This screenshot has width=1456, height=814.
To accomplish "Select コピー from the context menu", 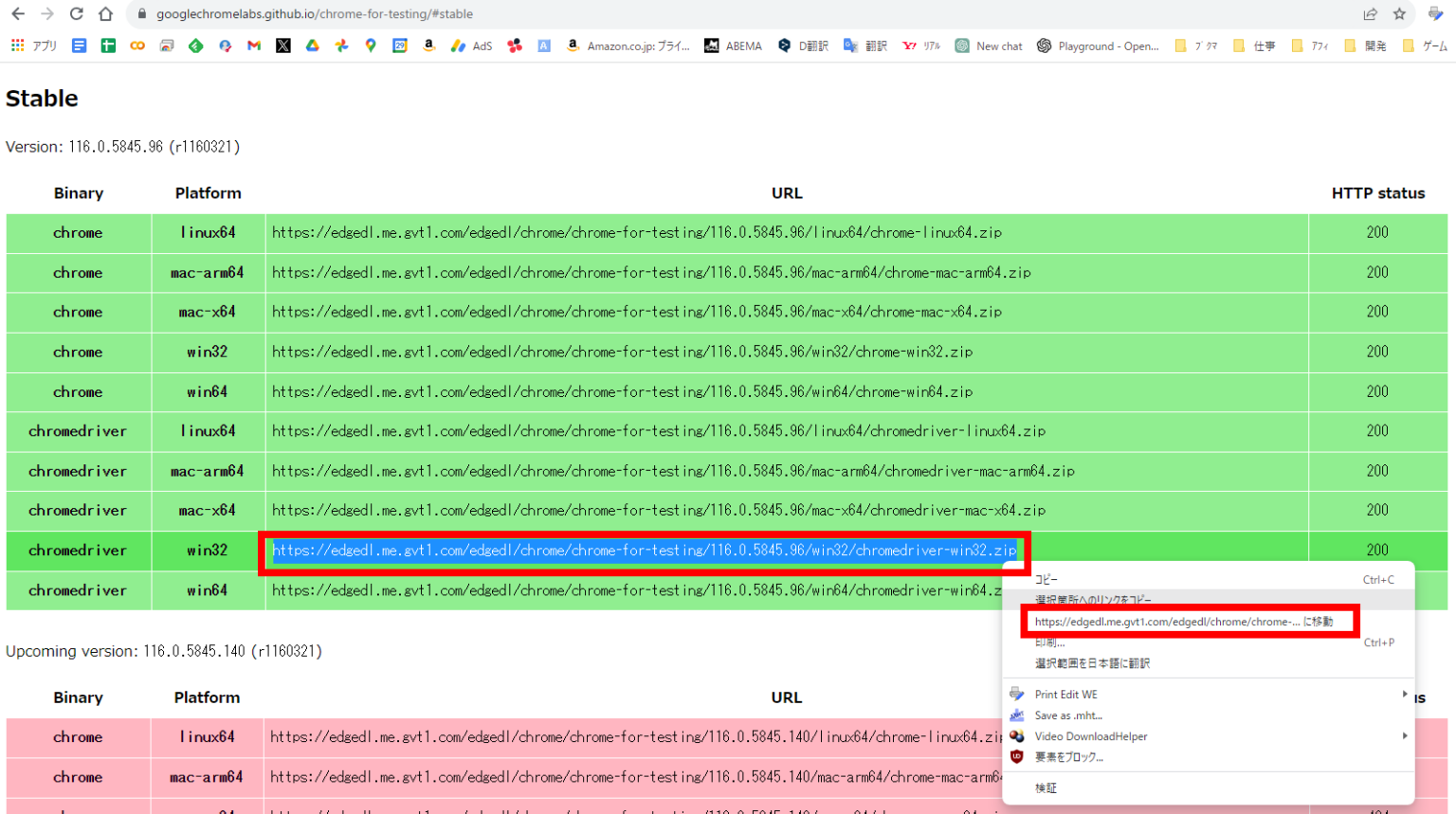I will 1046,579.
